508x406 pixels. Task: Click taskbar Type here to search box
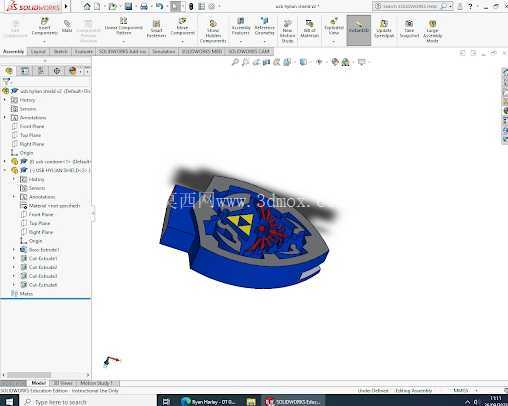[88, 401]
